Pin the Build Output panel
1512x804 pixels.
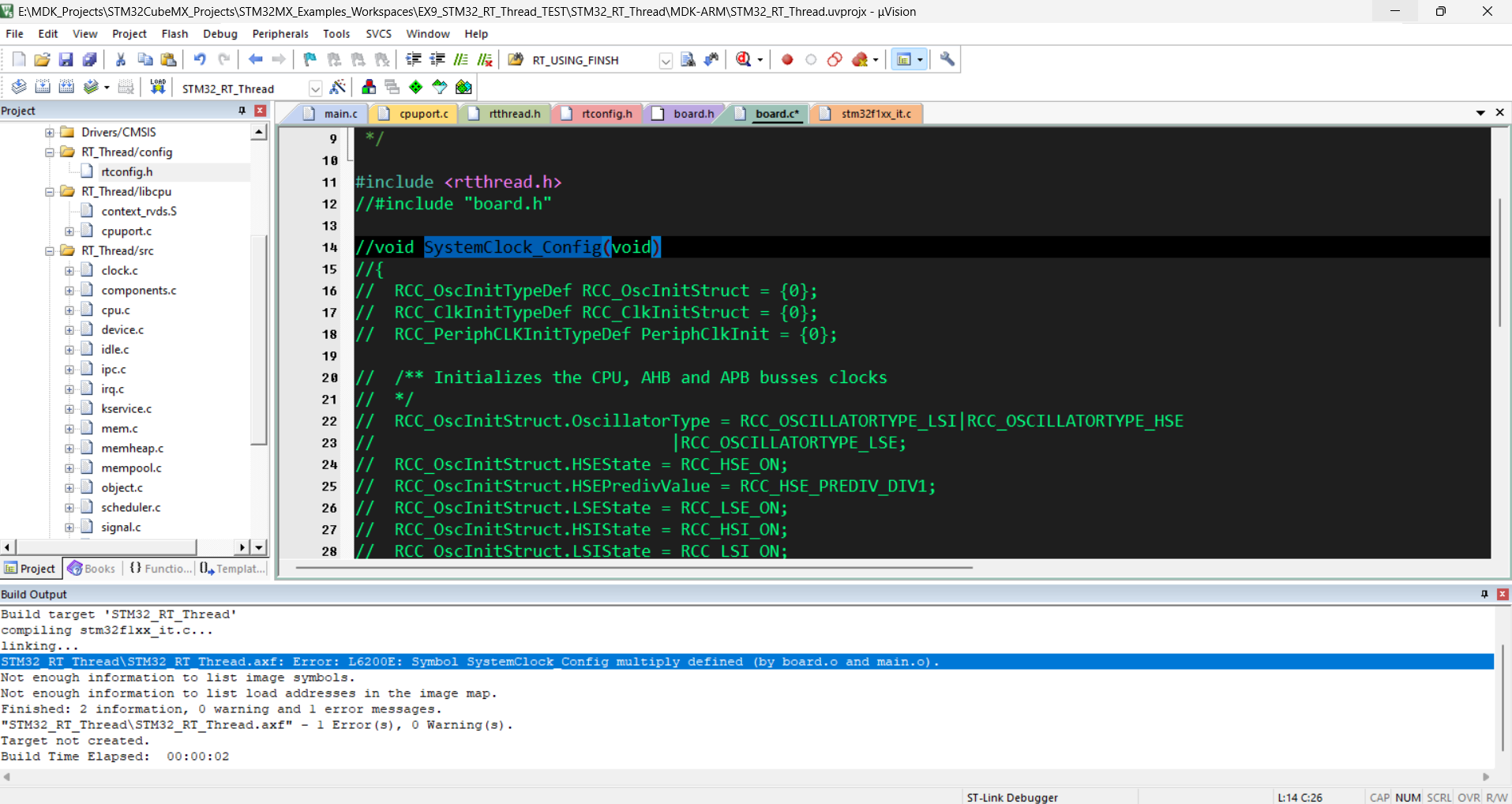(1484, 594)
